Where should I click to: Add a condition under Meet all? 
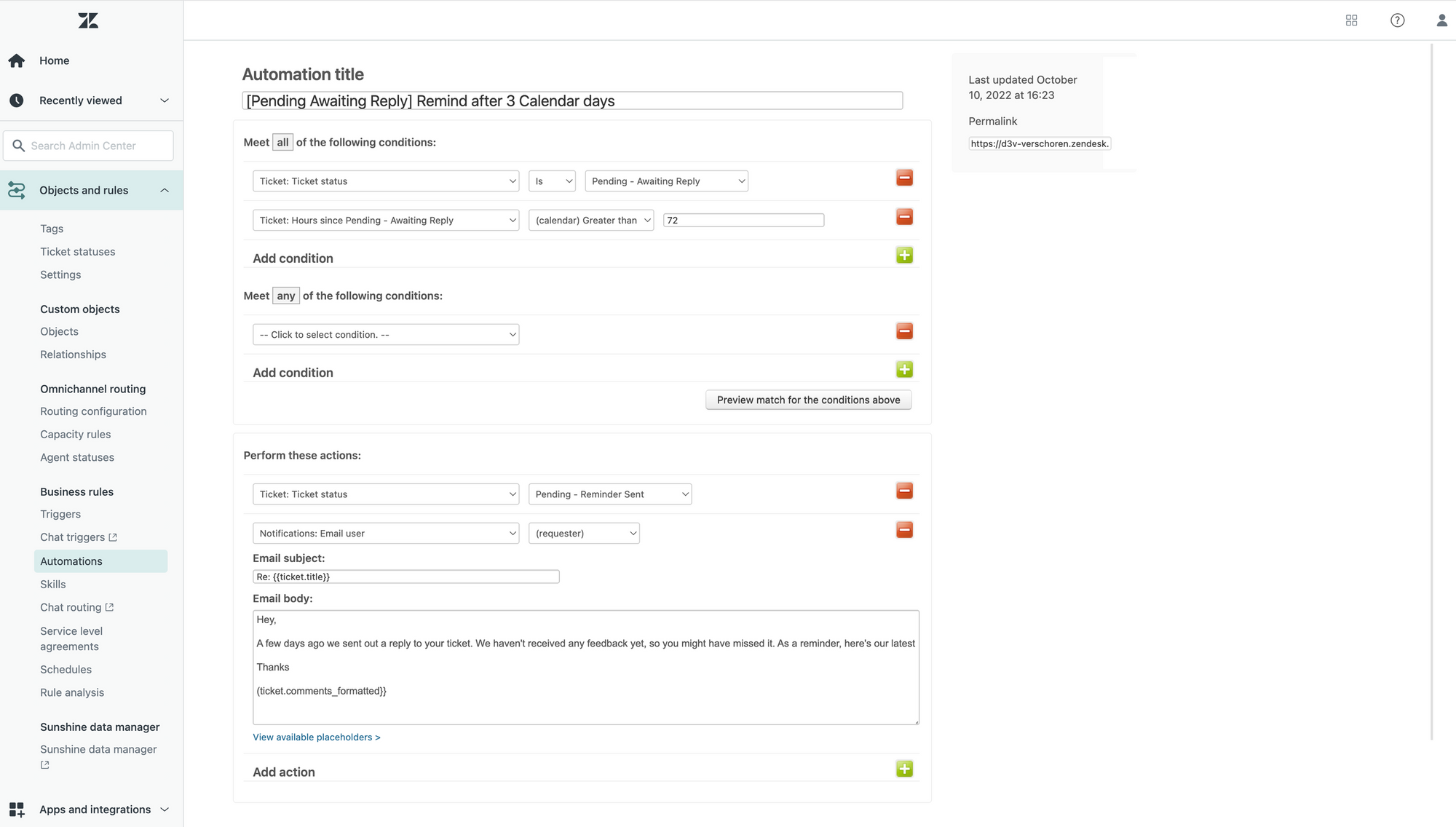pyautogui.click(x=904, y=256)
